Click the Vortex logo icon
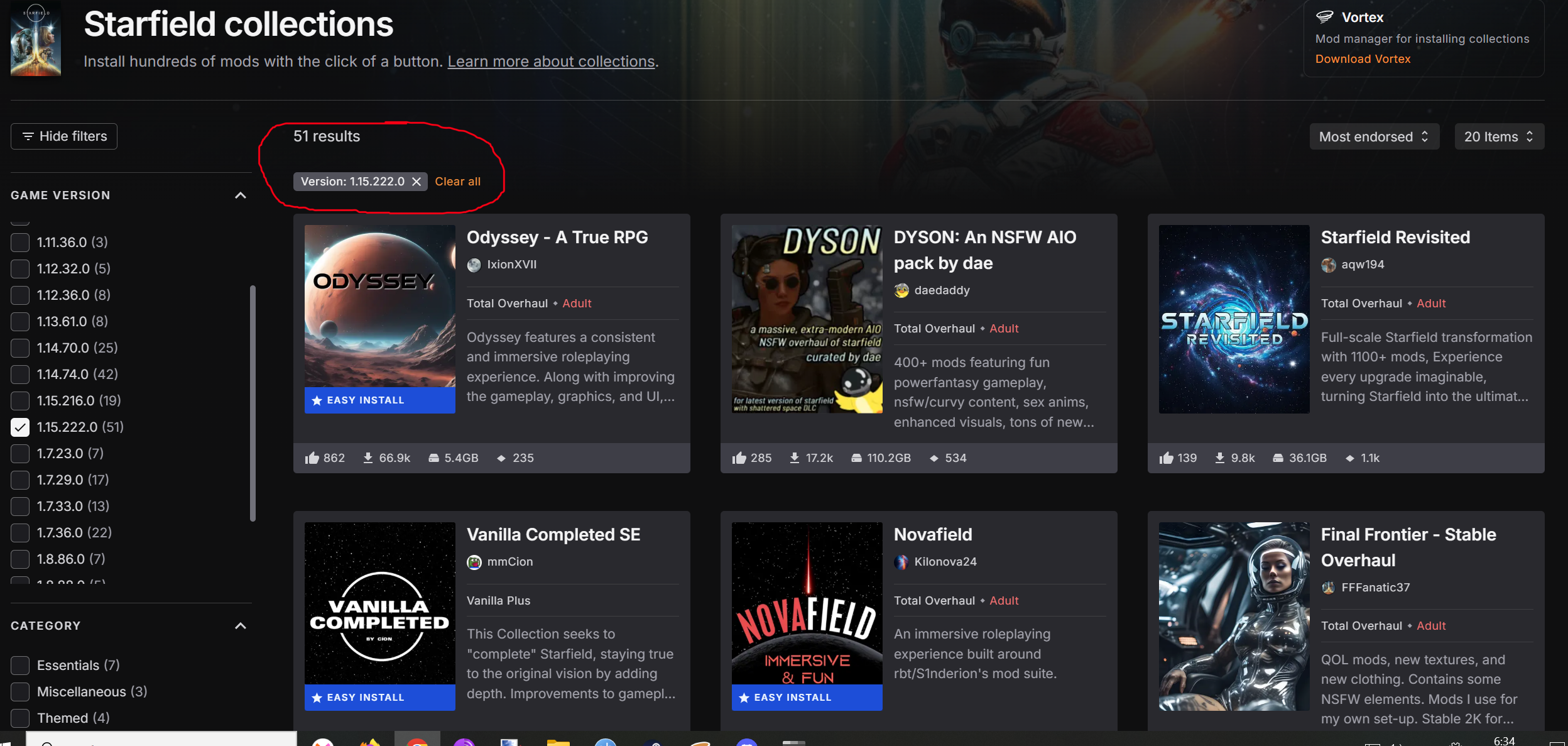The width and height of the screenshot is (1568, 746). 1324,17
